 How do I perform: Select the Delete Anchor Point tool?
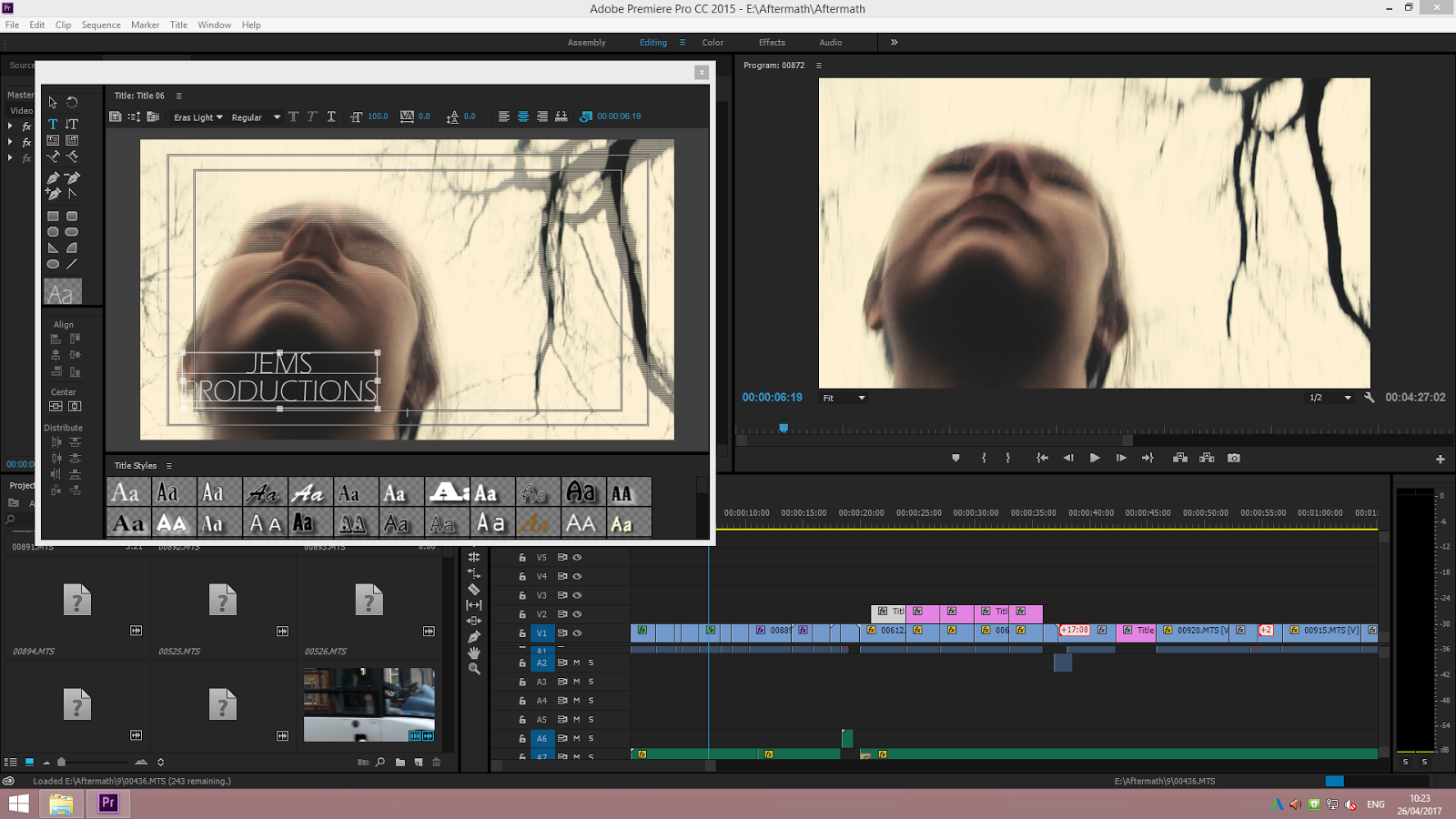click(x=72, y=177)
